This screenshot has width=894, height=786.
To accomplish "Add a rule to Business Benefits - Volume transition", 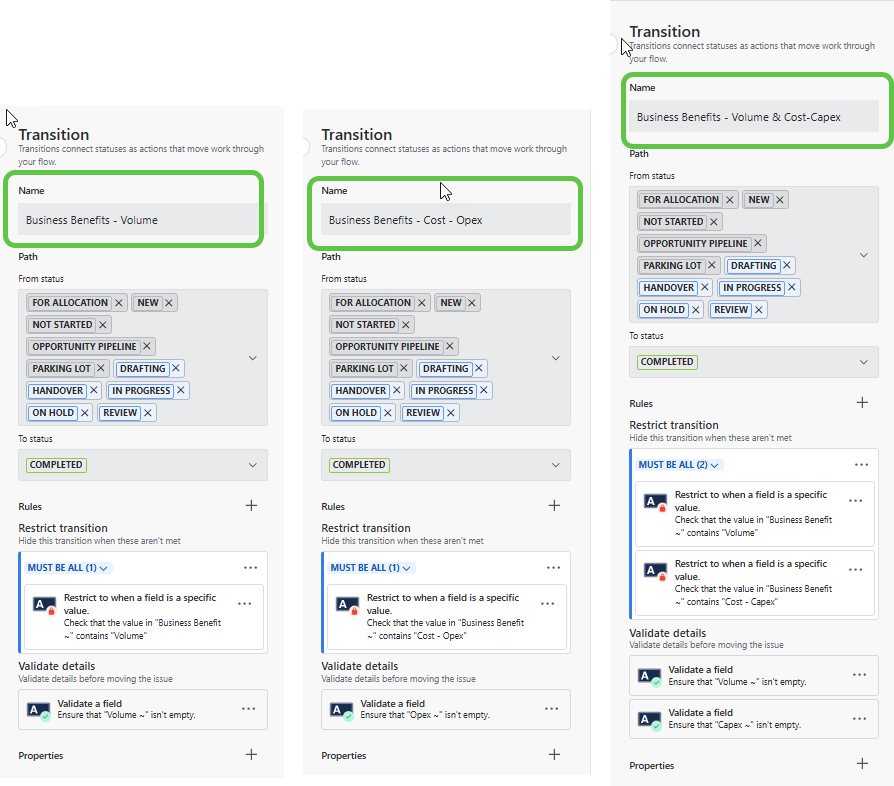I will coord(251,506).
